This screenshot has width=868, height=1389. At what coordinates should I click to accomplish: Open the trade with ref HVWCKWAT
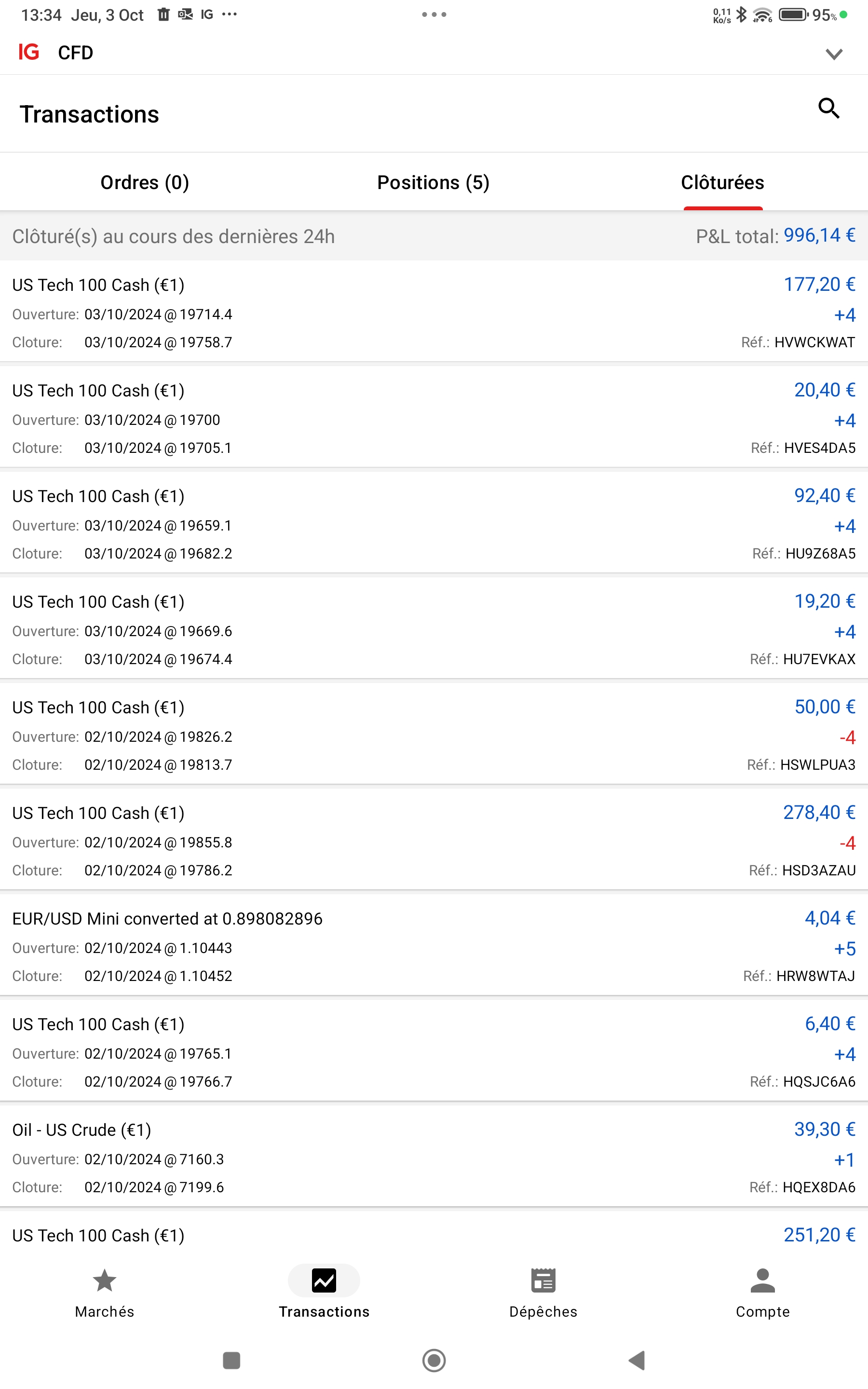pos(434,313)
